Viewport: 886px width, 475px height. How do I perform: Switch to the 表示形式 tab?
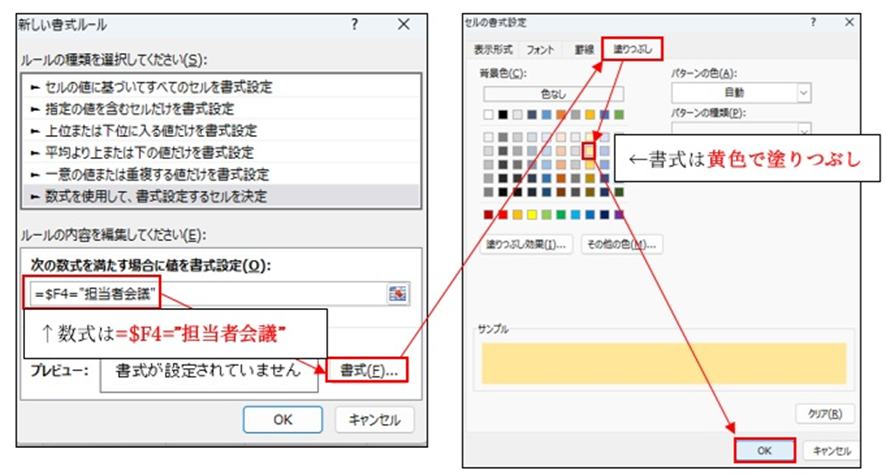pyautogui.click(x=493, y=49)
